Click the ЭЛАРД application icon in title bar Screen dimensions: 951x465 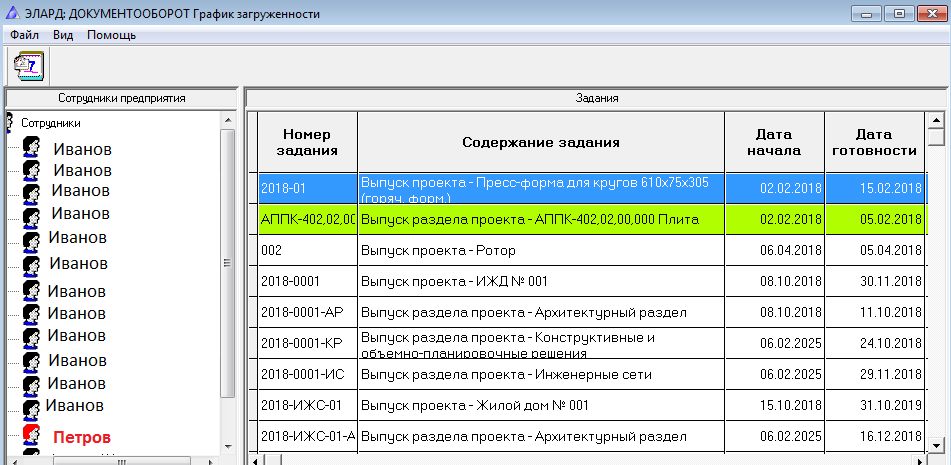click(x=12, y=13)
